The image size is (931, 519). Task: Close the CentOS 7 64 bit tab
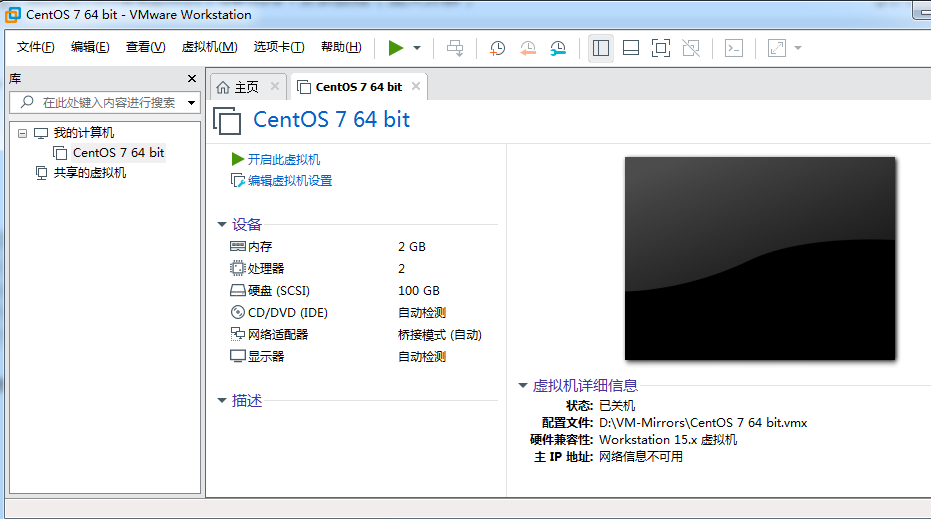coord(416,86)
